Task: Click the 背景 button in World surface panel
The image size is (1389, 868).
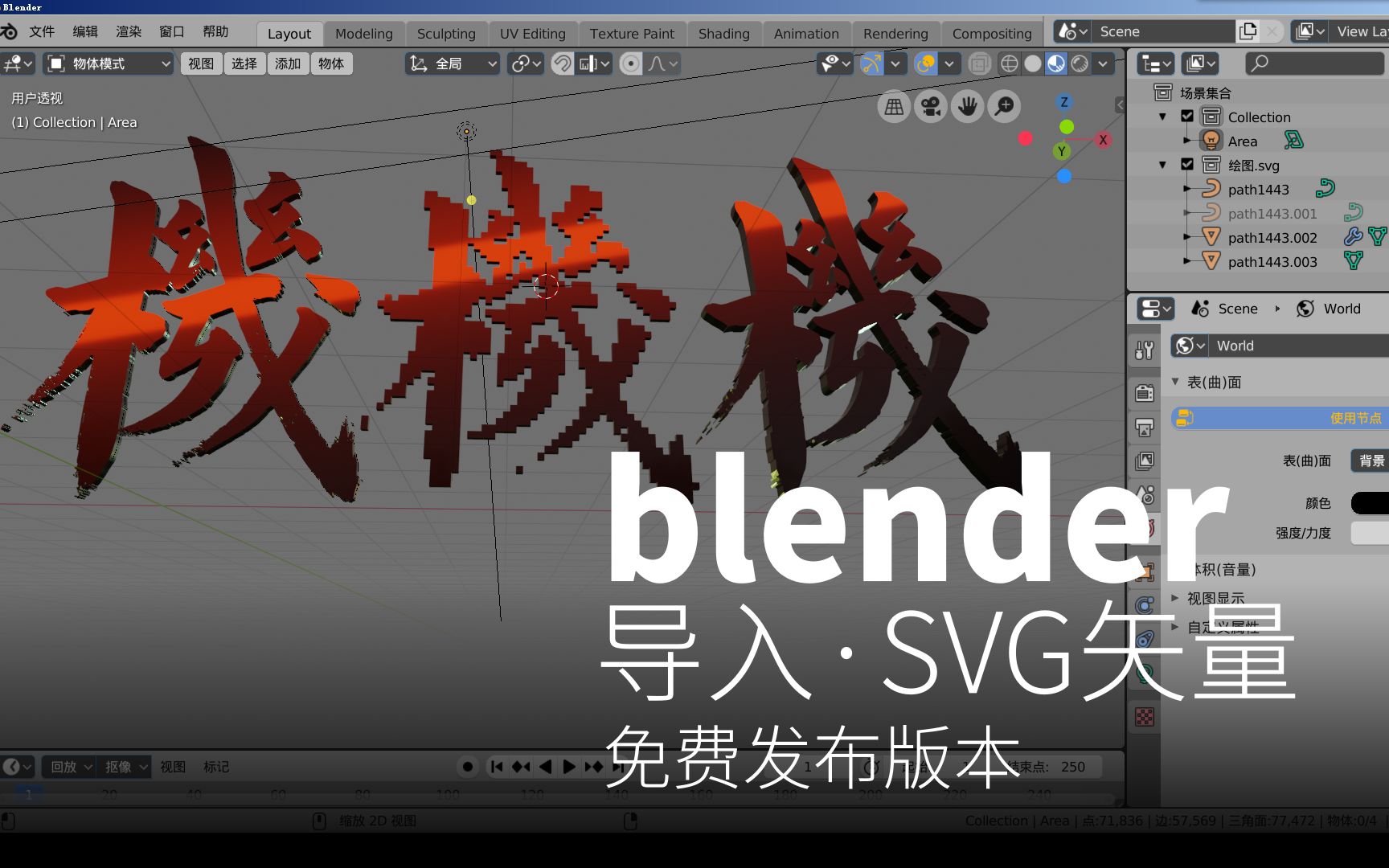Action: (x=1371, y=461)
